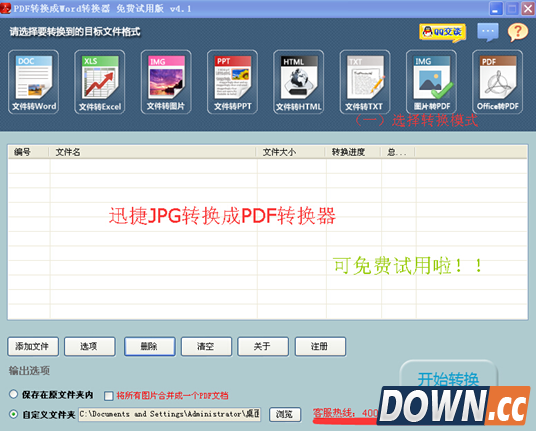
Task: Select the 文件转HTML conversion icon
Action: (x=298, y=82)
